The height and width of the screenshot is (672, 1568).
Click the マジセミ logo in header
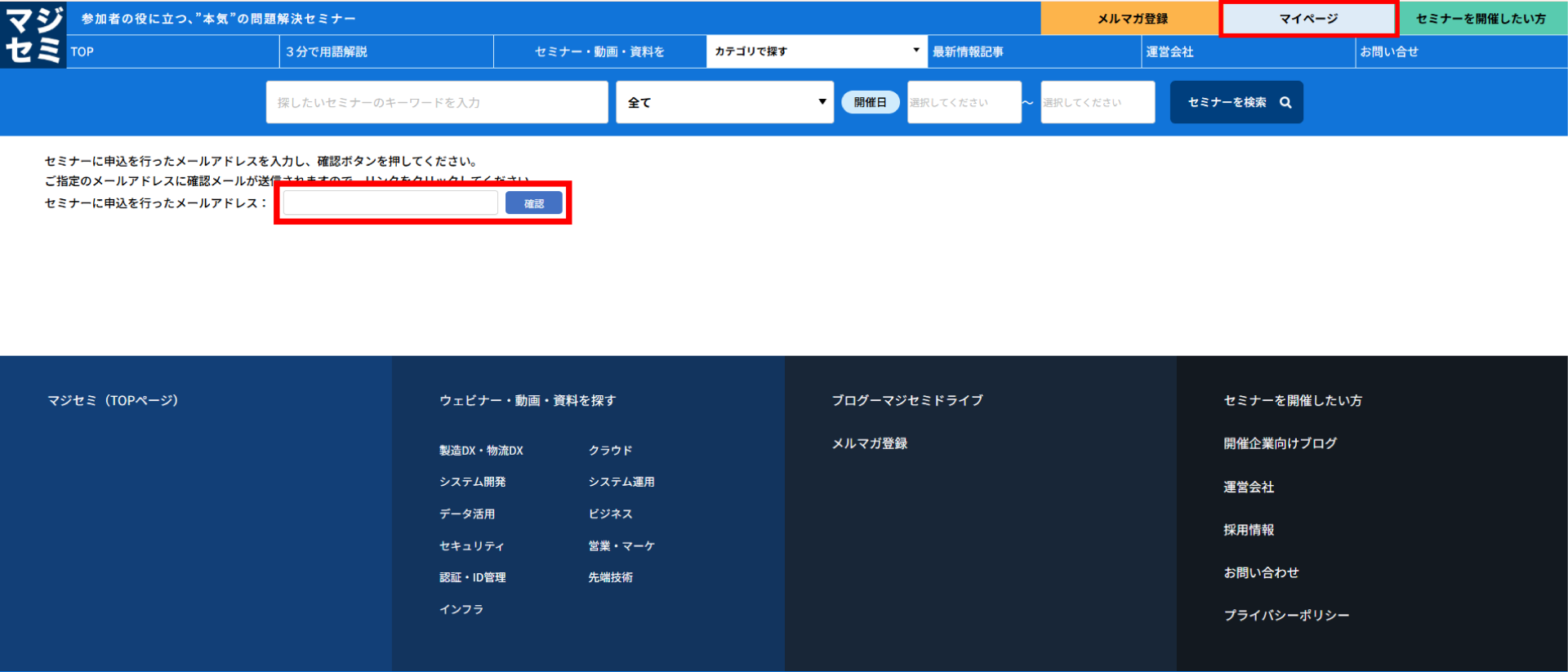(33, 35)
